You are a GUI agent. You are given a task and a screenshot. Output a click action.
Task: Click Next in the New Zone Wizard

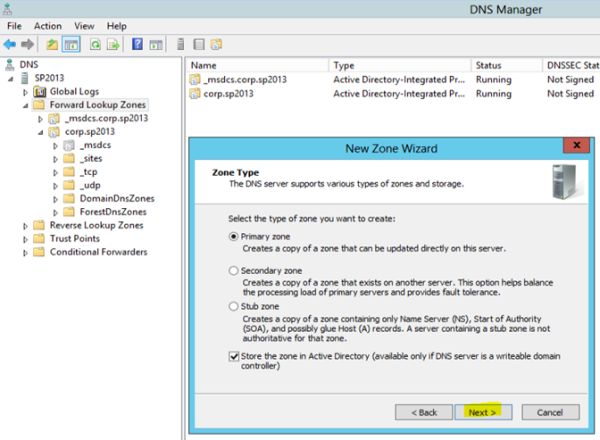[483, 412]
